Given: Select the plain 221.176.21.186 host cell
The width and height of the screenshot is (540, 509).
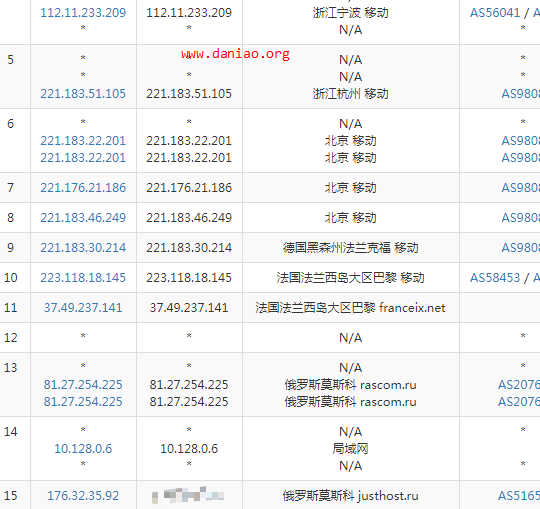Looking at the screenshot, I should [x=189, y=188].
